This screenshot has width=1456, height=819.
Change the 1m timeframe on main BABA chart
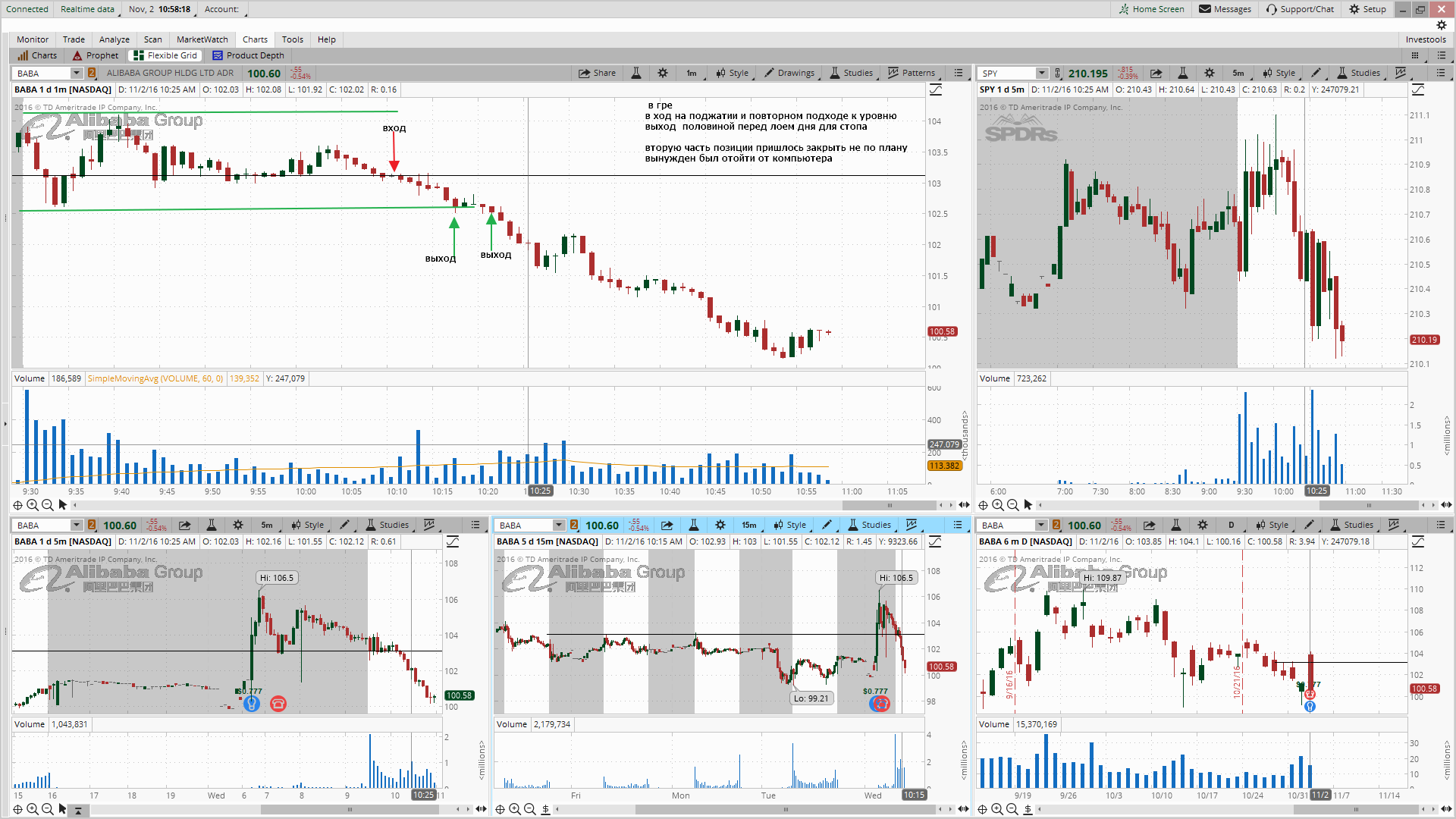tap(692, 73)
